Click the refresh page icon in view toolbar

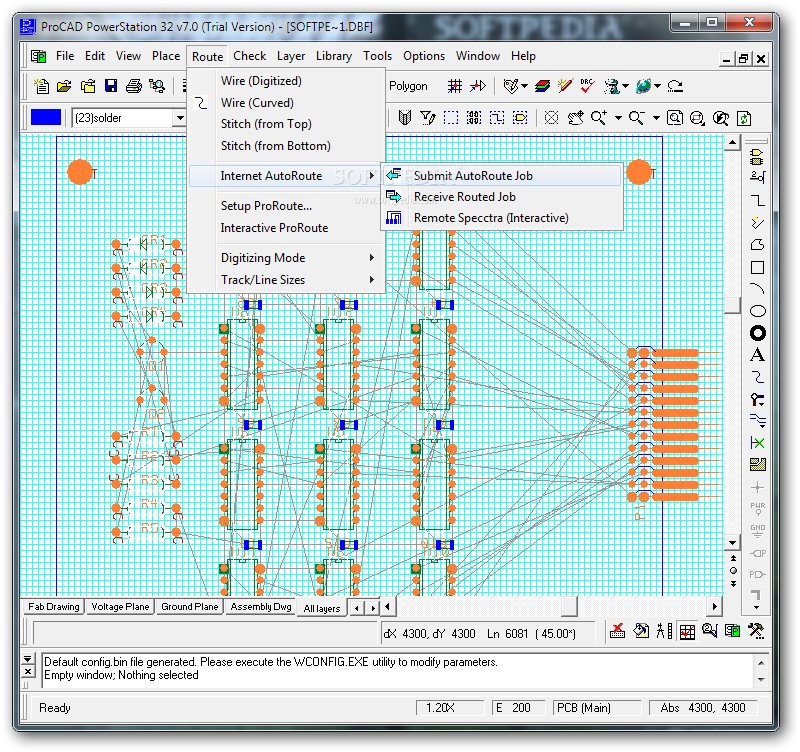[744, 118]
